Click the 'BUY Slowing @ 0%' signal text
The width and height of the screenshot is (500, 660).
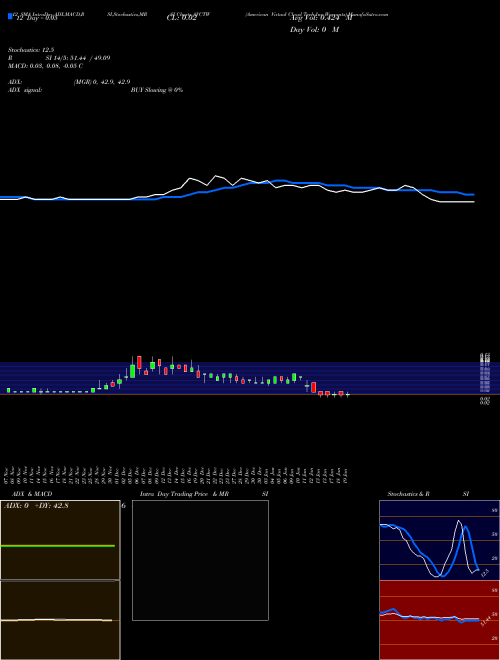pos(157,90)
